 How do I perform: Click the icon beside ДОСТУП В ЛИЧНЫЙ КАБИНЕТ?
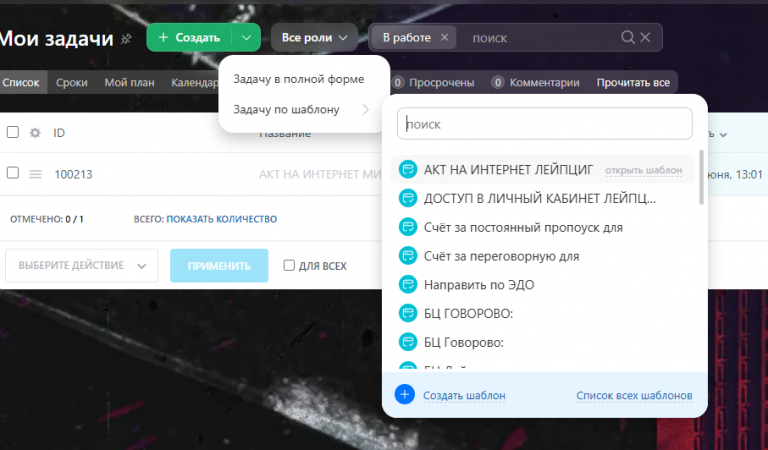408,198
